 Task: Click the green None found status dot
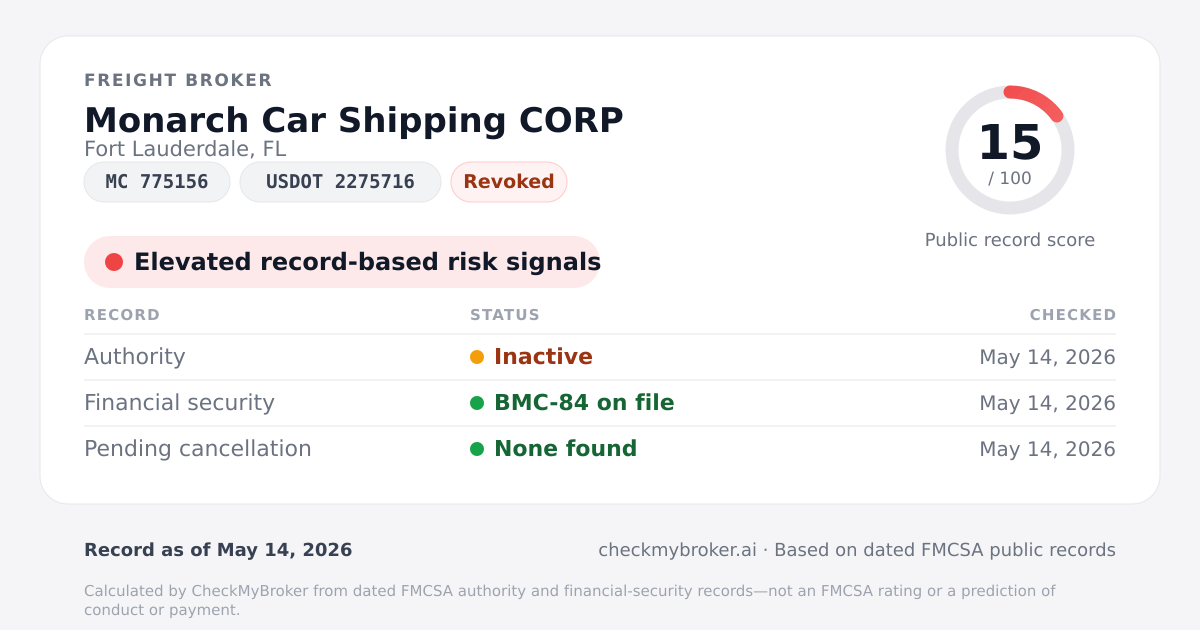point(477,449)
